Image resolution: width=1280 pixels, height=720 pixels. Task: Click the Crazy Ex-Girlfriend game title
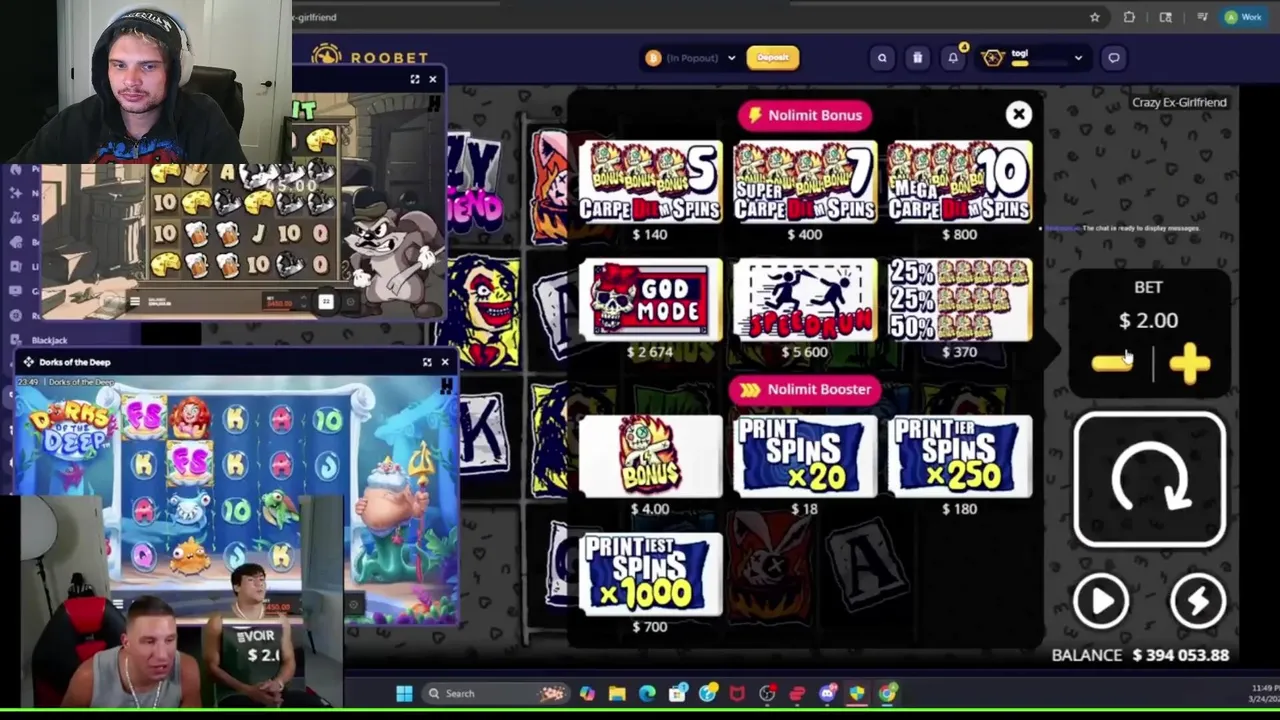[1179, 102]
